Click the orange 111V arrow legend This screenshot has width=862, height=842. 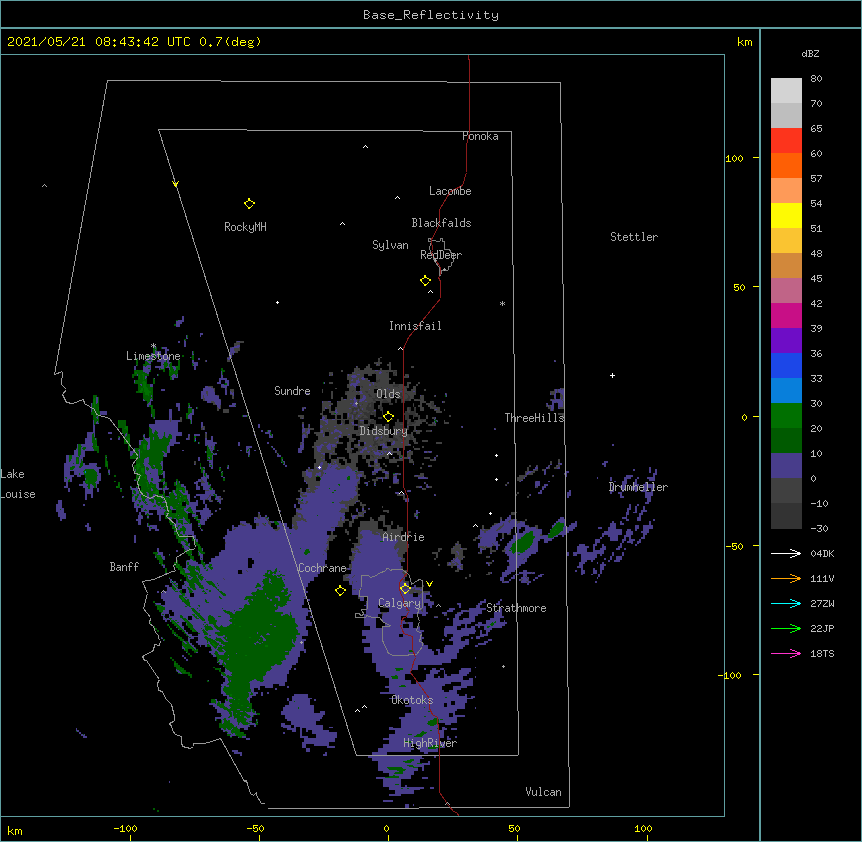click(786, 578)
